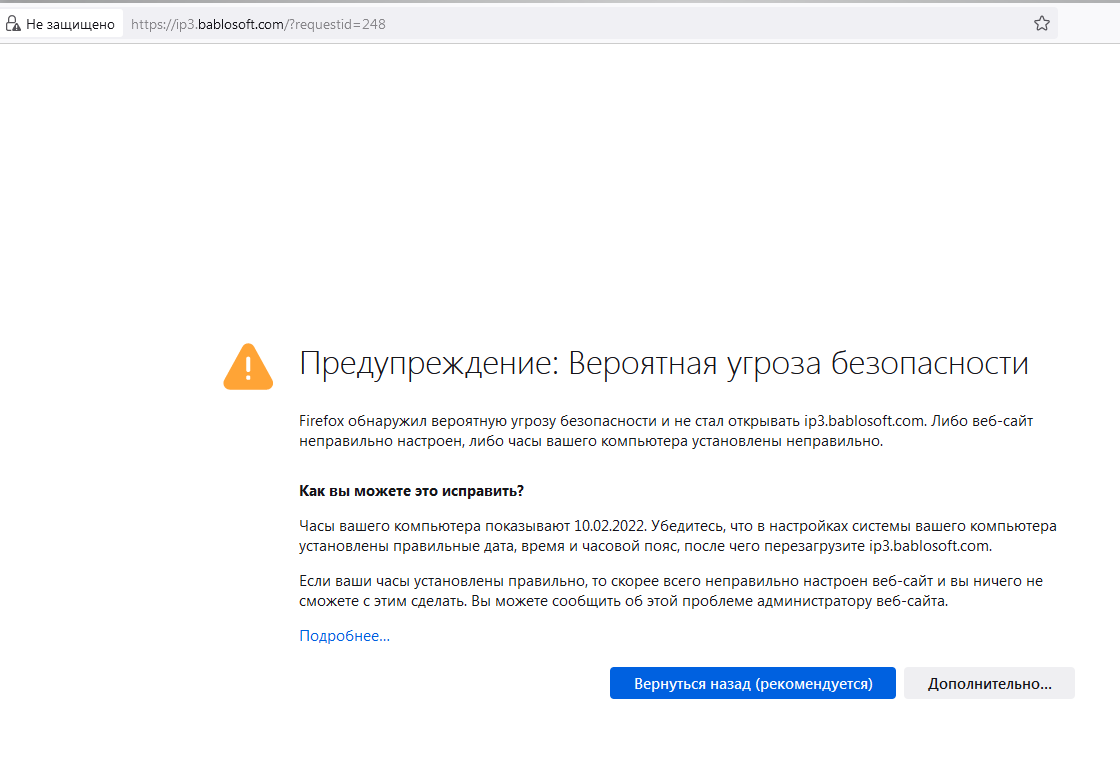Click the orange warning triangle icon

pos(248,366)
